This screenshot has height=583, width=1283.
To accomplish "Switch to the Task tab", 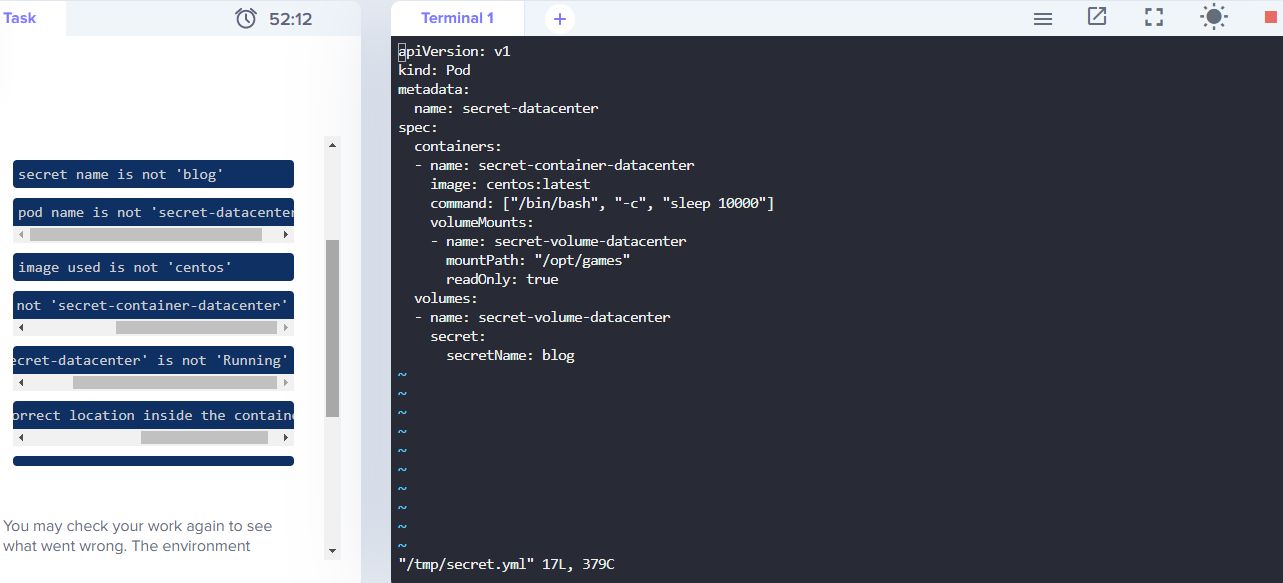I will click(x=20, y=18).
